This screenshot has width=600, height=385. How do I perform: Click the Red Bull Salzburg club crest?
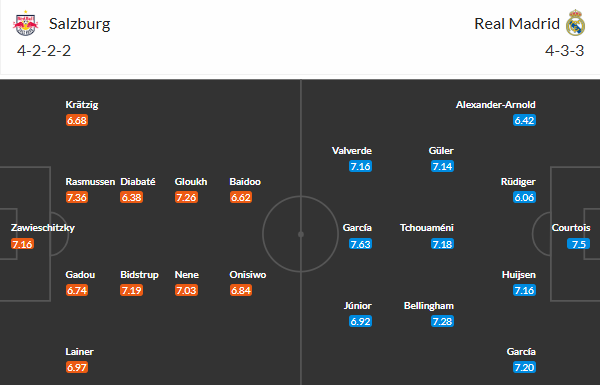pyautogui.click(x=25, y=23)
